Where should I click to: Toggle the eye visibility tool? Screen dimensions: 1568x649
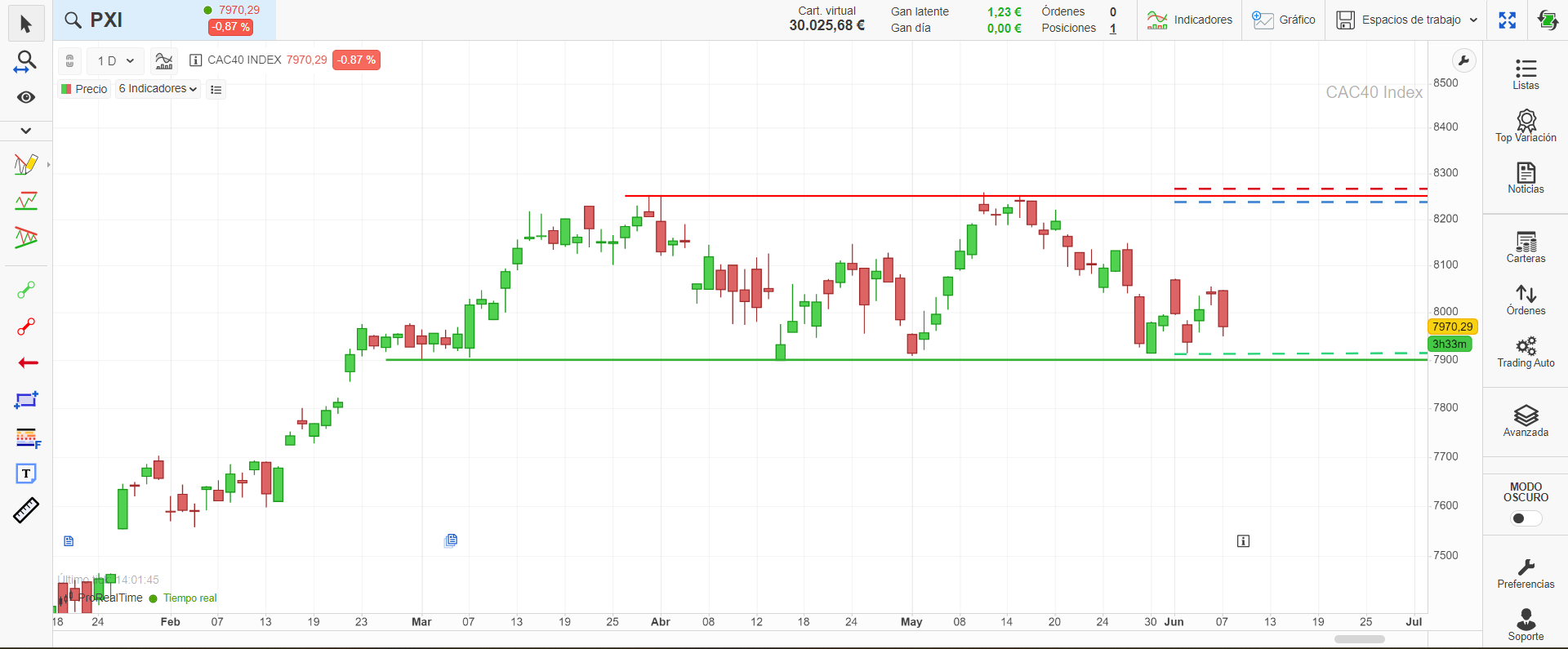point(26,97)
